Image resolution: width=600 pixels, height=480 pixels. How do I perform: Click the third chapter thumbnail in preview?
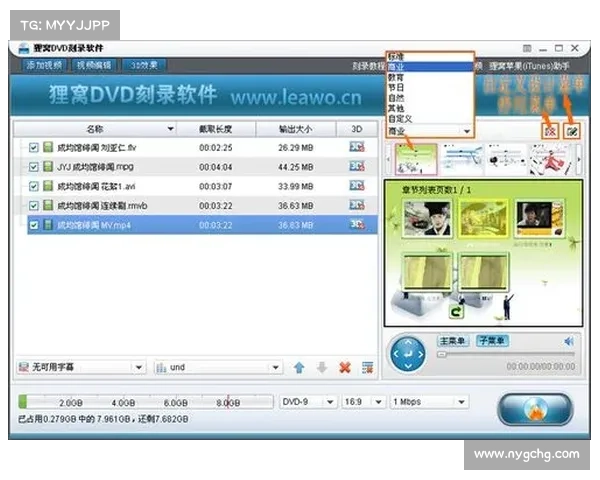coord(540,218)
